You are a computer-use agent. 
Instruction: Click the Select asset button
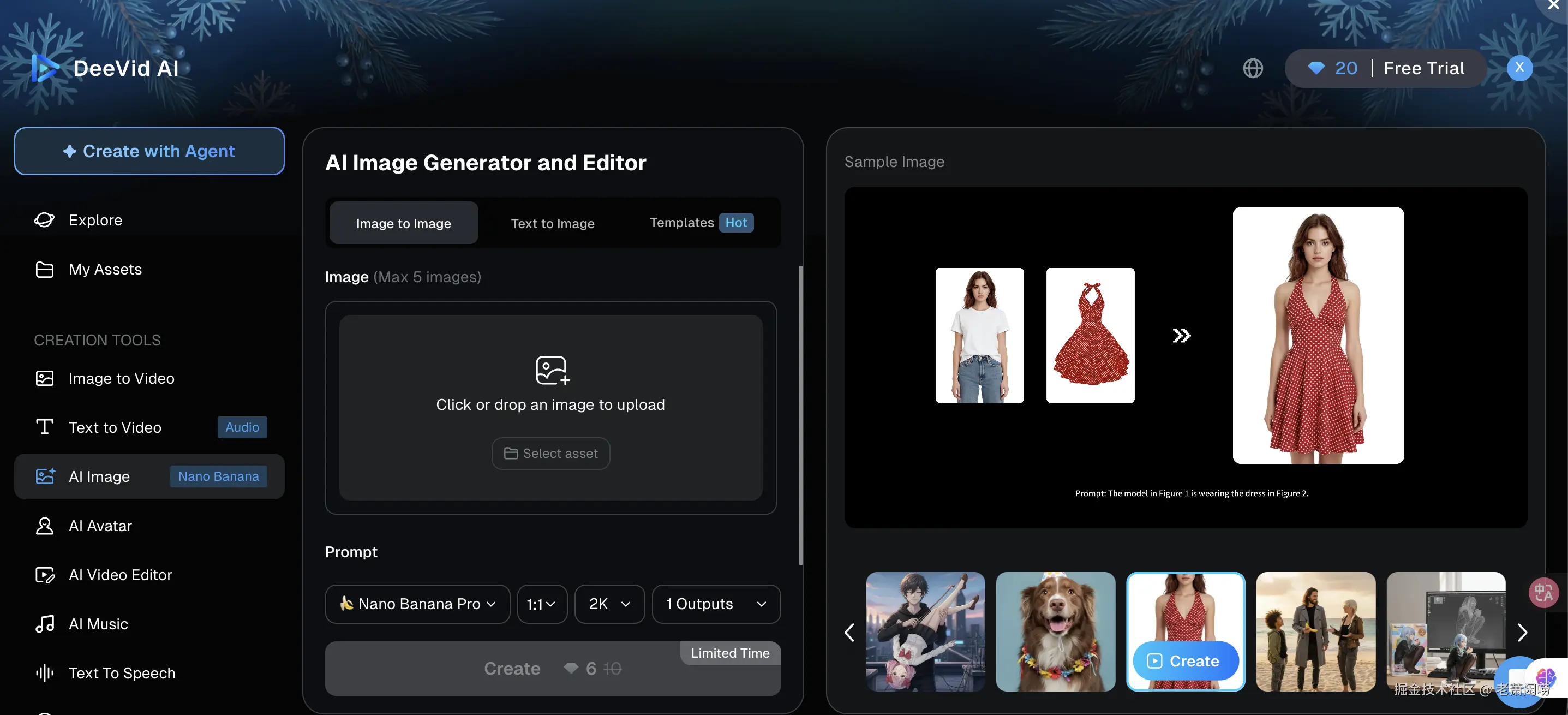point(550,453)
